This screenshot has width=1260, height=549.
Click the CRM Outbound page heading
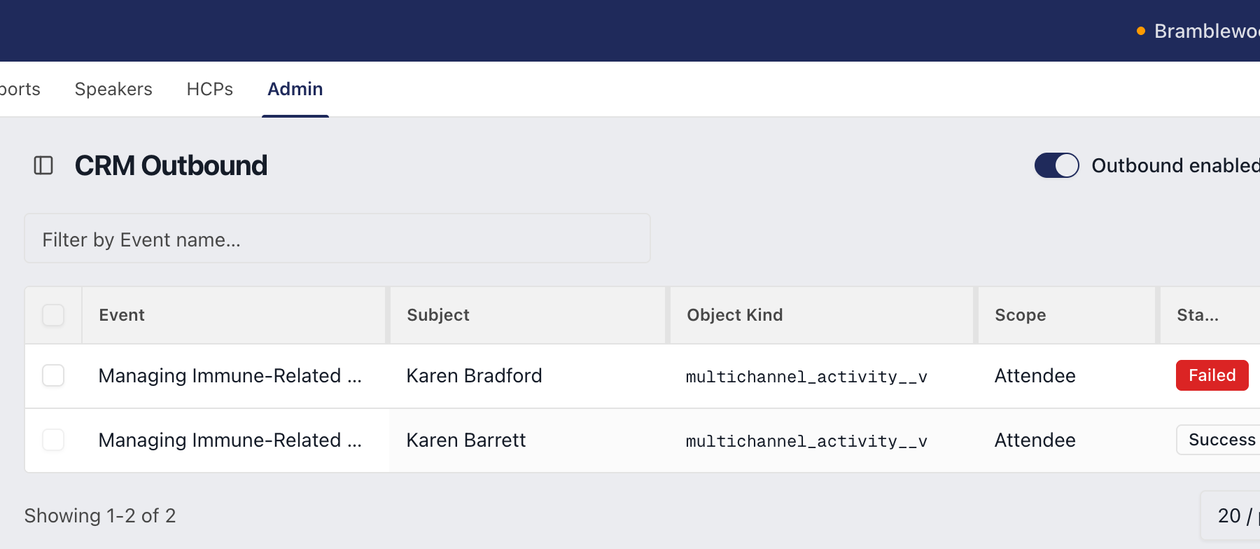coord(171,165)
